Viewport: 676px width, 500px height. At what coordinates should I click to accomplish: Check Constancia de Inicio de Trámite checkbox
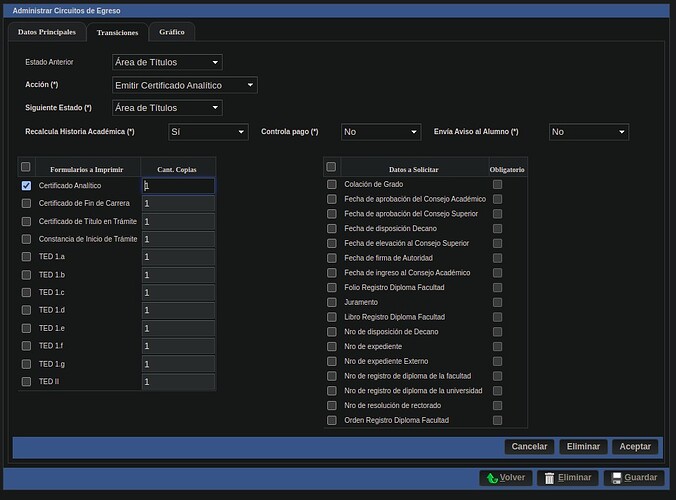tap(26, 239)
